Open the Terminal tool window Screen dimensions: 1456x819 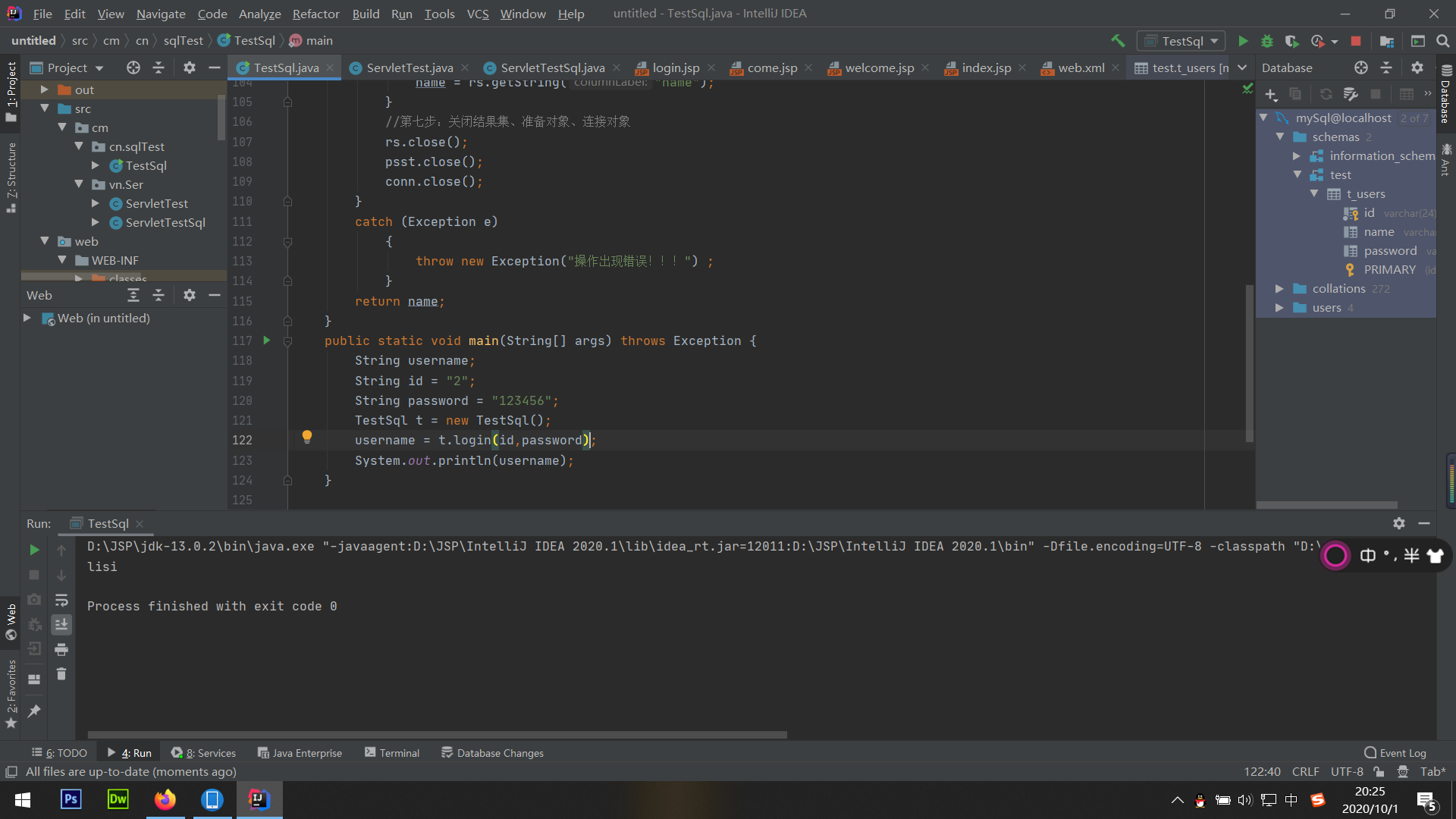click(392, 753)
